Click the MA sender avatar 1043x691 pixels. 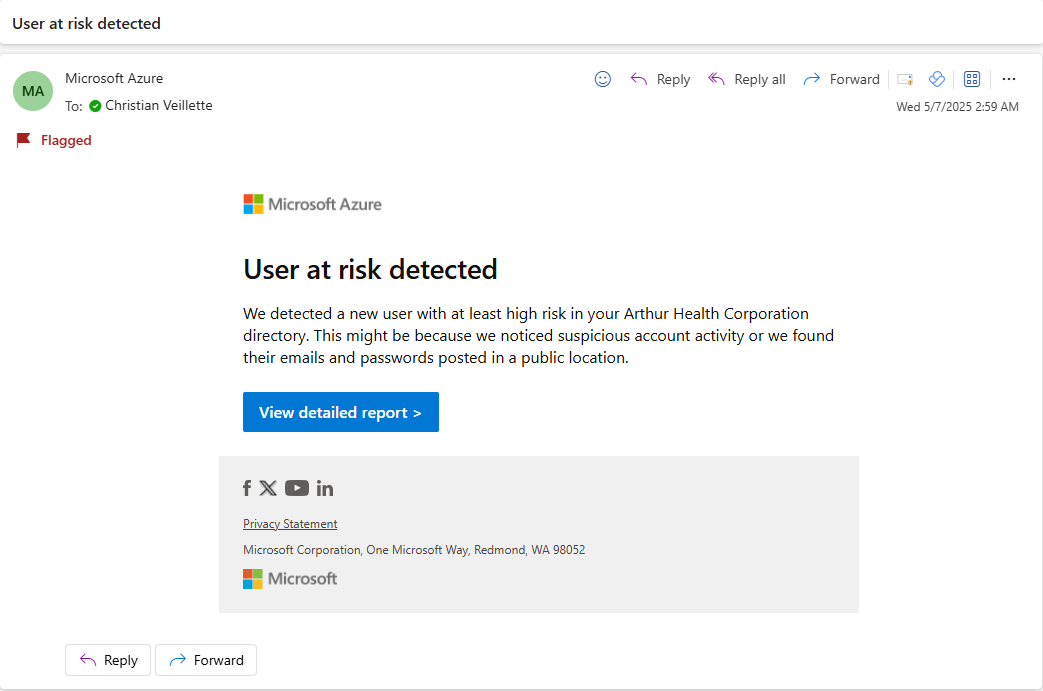coord(33,91)
